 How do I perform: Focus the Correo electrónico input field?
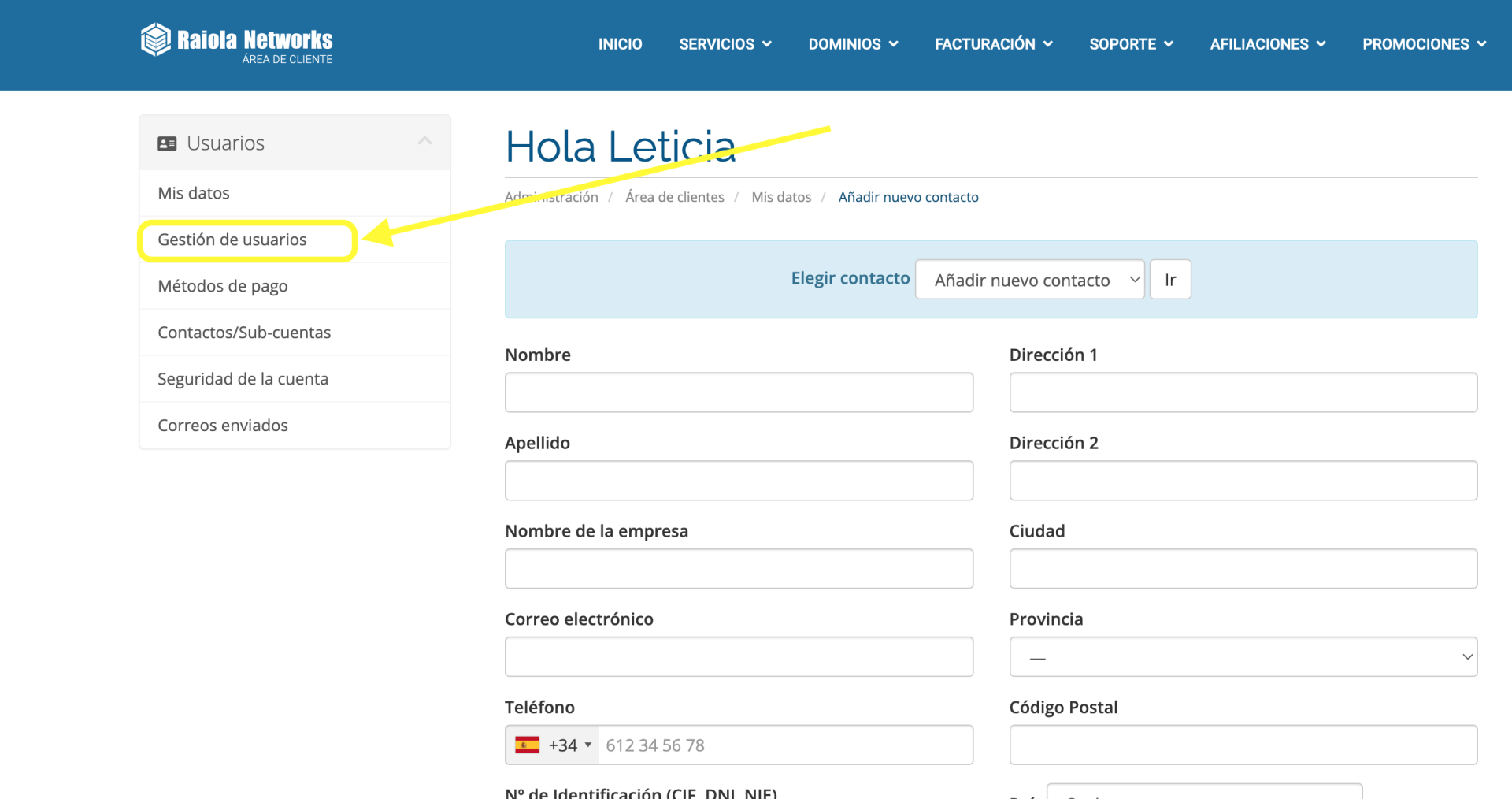(x=739, y=657)
